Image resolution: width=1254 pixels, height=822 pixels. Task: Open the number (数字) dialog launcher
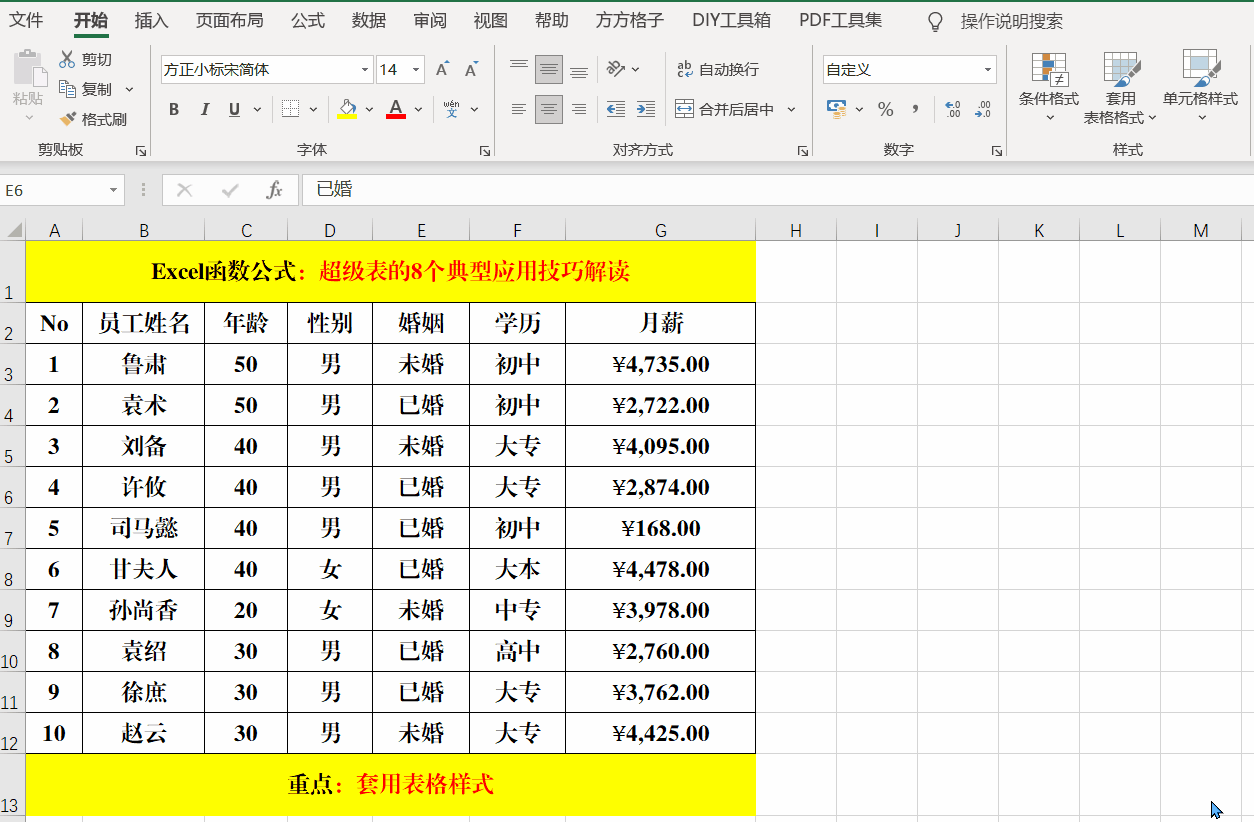tap(997, 151)
